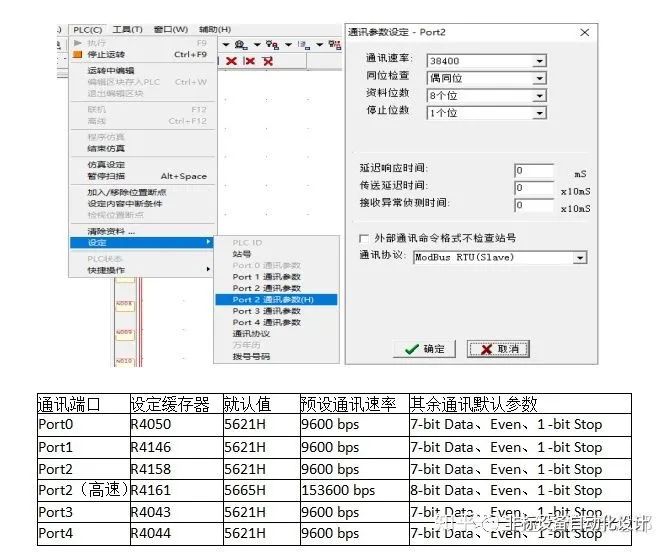Viewport: 670px width, 552px height.
Task: Click the 取消 cancel button
Action: click(x=498, y=349)
